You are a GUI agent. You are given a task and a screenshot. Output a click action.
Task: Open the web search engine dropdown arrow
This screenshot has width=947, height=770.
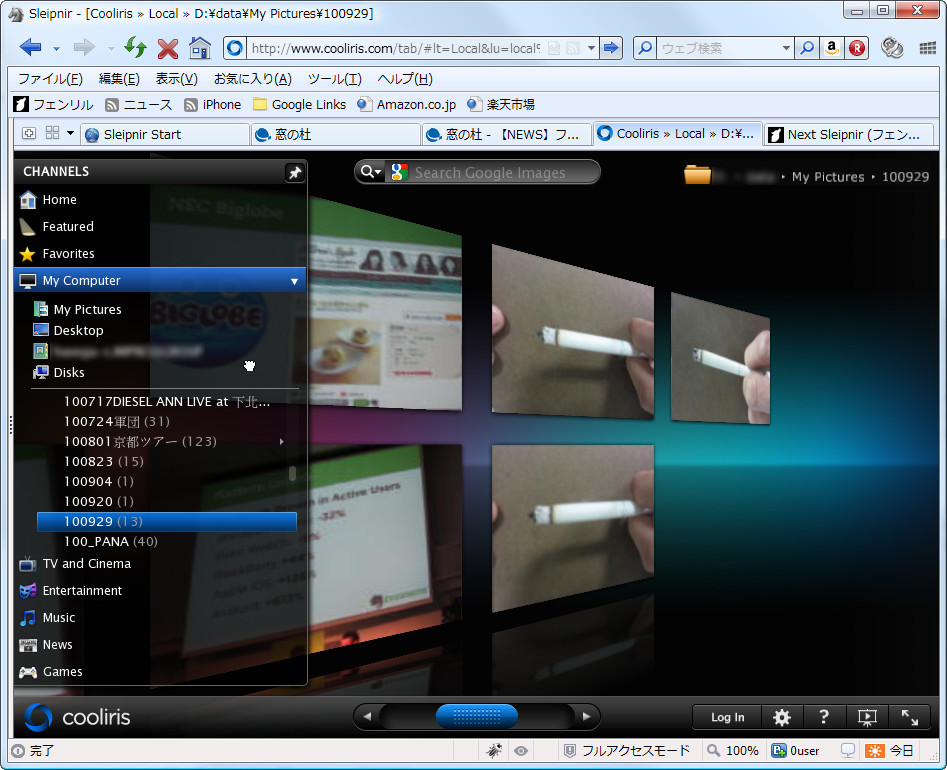[x=786, y=48]
